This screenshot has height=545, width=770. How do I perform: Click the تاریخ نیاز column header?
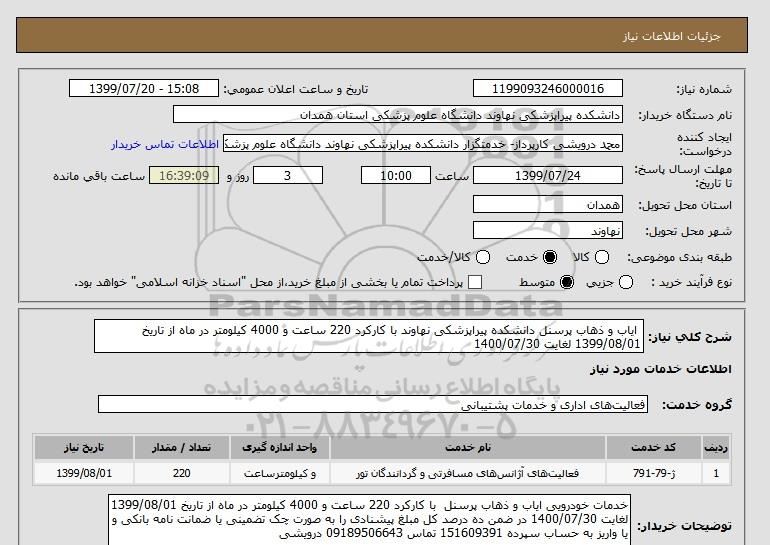coord(84,447)
